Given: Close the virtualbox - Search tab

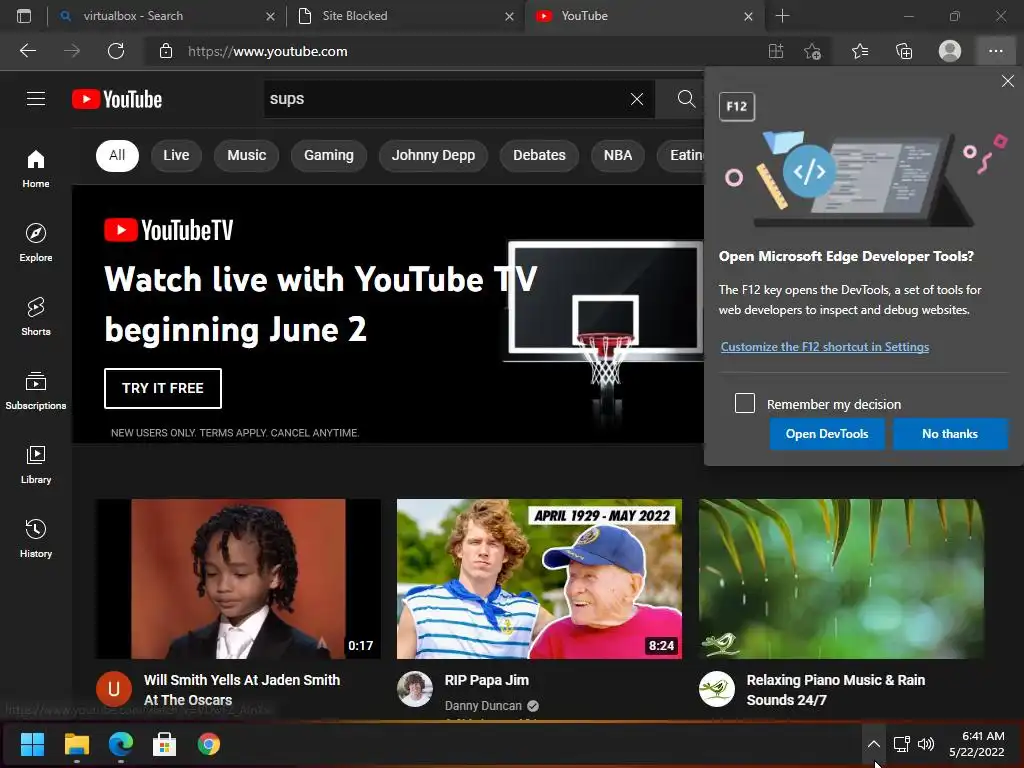Looking at the screenshot, I should [x=270, y=16].
